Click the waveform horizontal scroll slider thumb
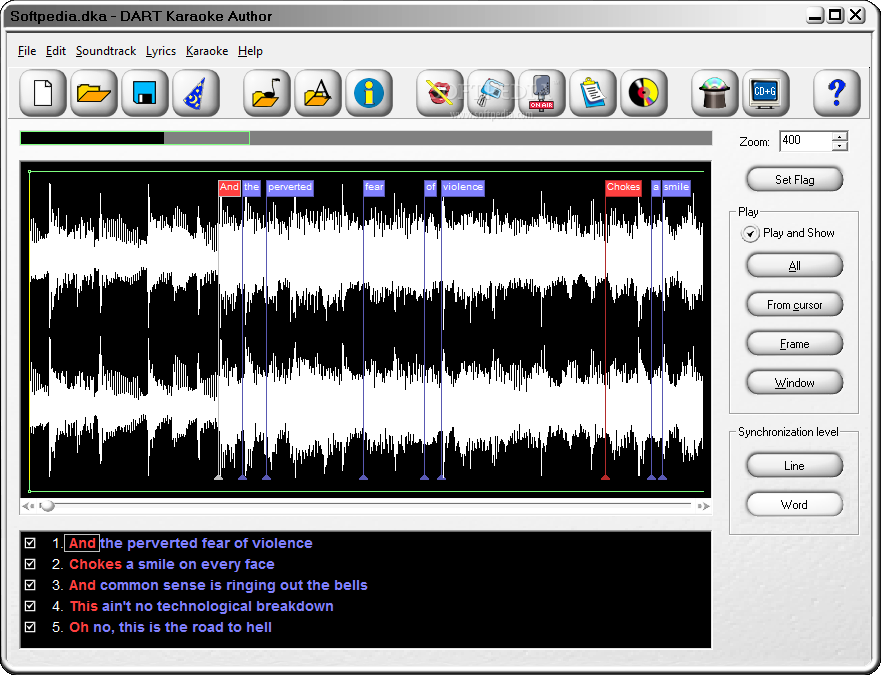 click(x=47, y=507)
